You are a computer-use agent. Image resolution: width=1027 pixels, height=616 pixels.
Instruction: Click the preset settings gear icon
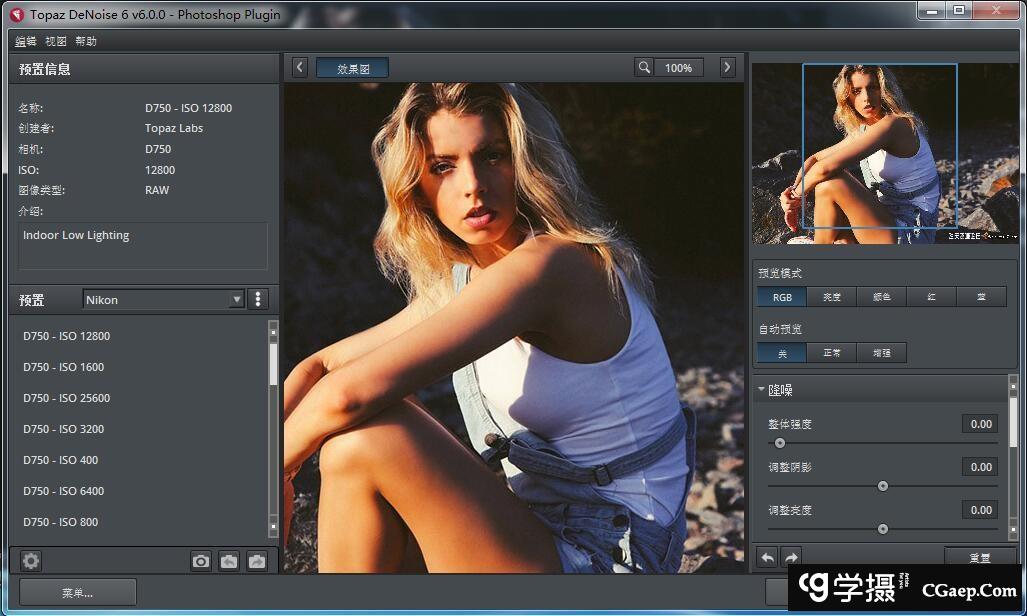(x=31, y=561)
